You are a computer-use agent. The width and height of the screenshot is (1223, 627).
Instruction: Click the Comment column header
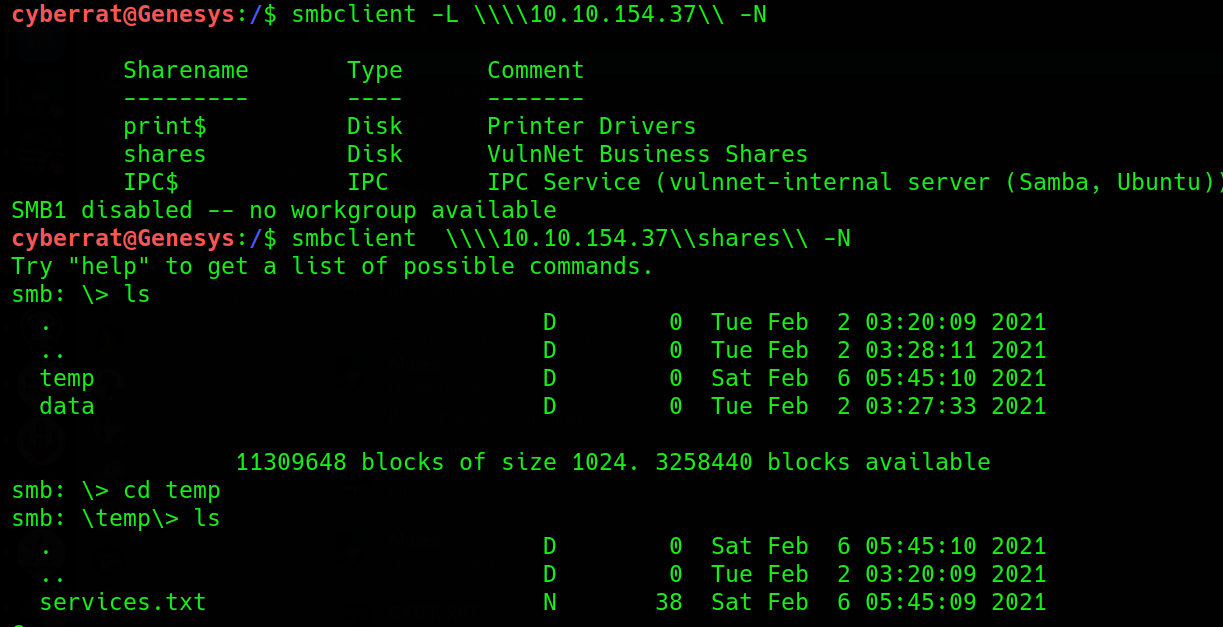[x=536, y=71]
